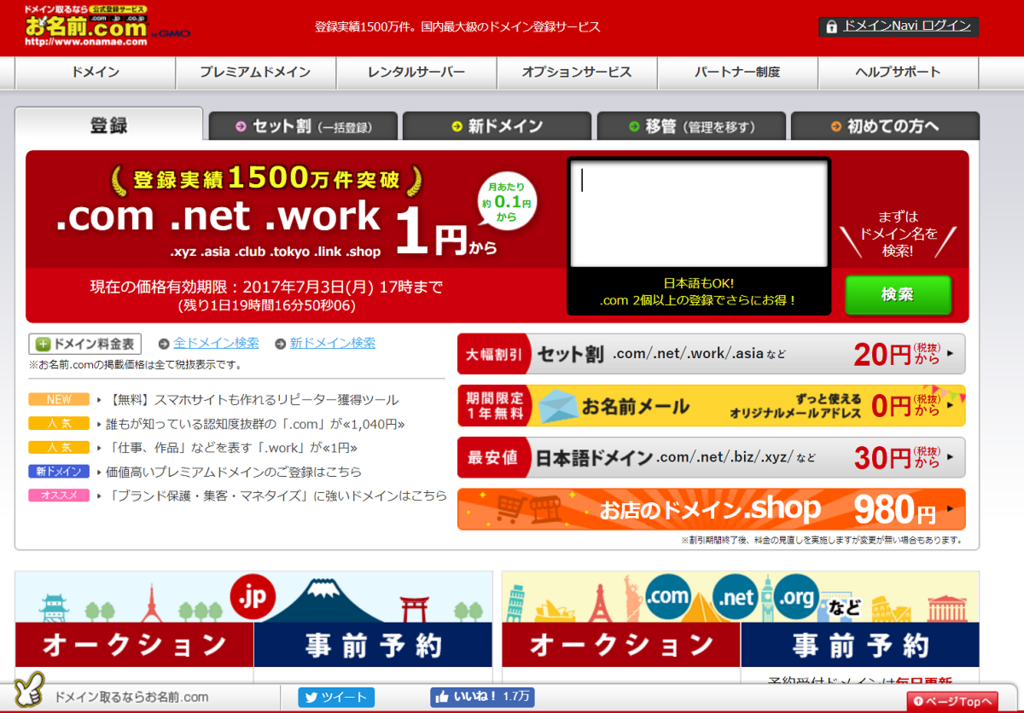Click the 月あたり約0.1円から speech bubble
The height and width of the screenshot is (713, 1024).
507,202
